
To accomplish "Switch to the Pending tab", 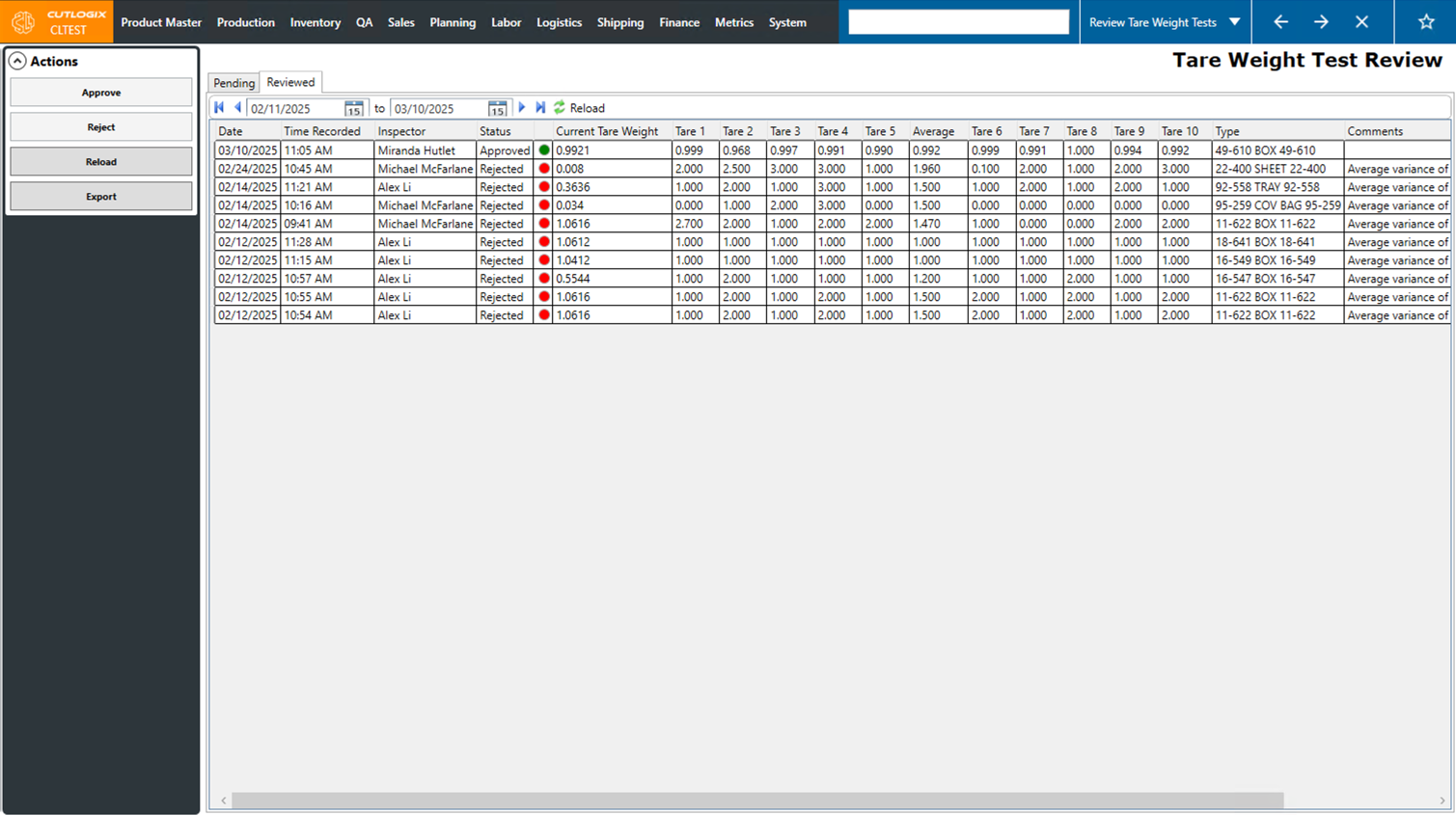I will point(234,83).
